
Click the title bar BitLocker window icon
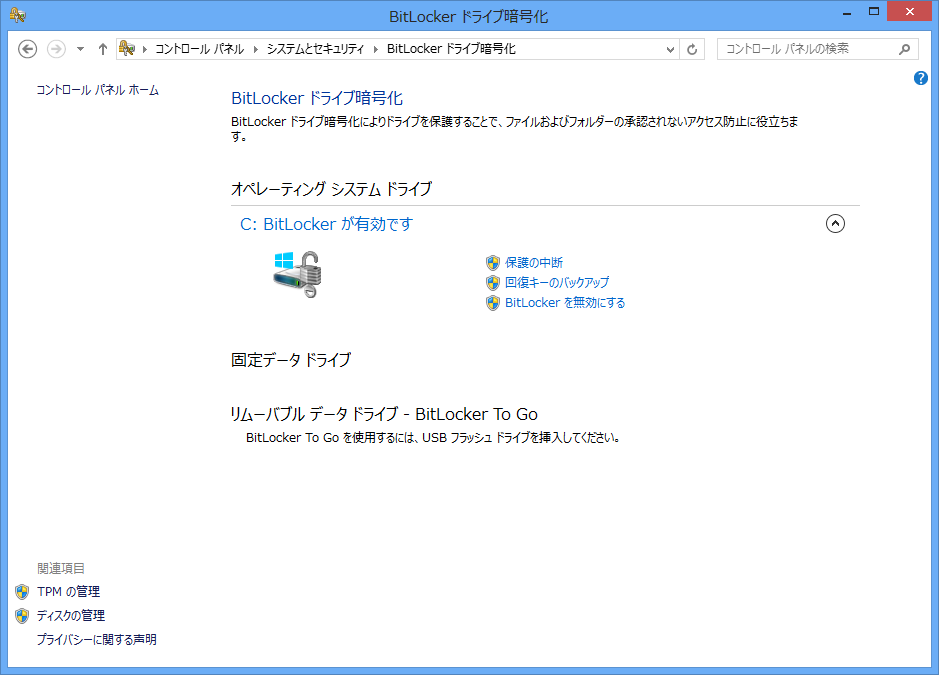(17, 15)
